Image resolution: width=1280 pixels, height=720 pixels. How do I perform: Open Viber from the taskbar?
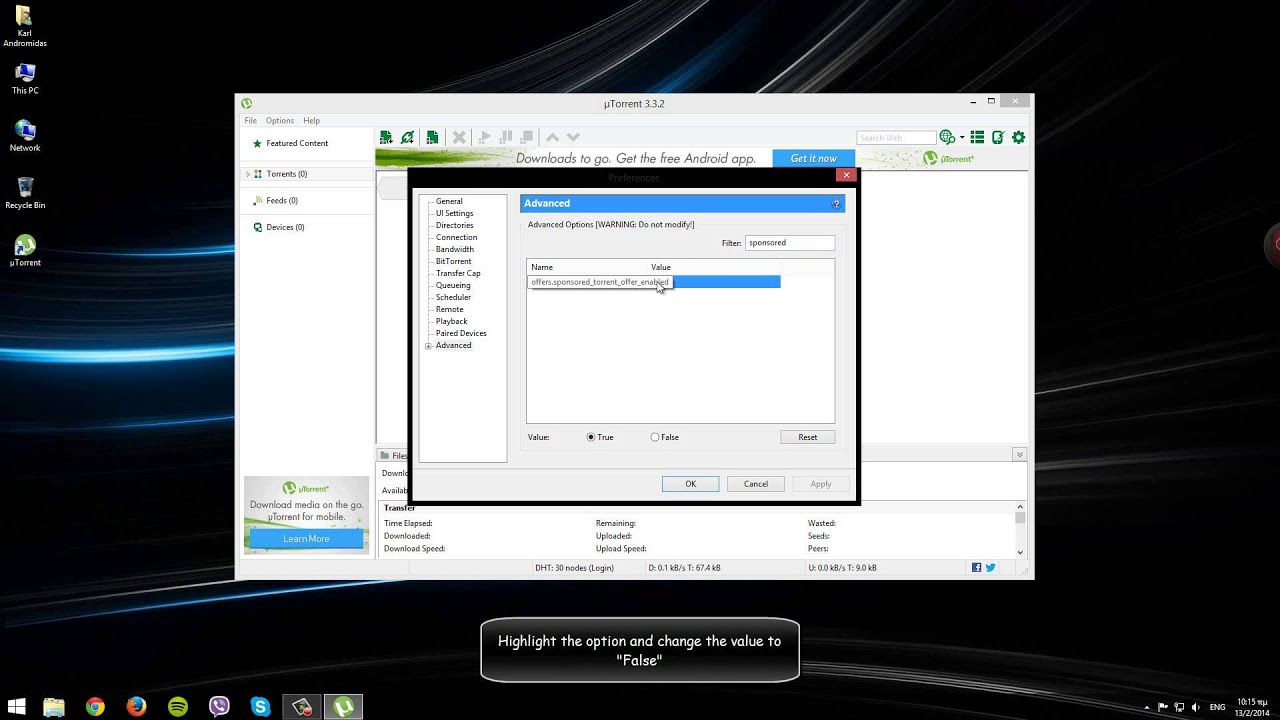click(x=219, y=706)
